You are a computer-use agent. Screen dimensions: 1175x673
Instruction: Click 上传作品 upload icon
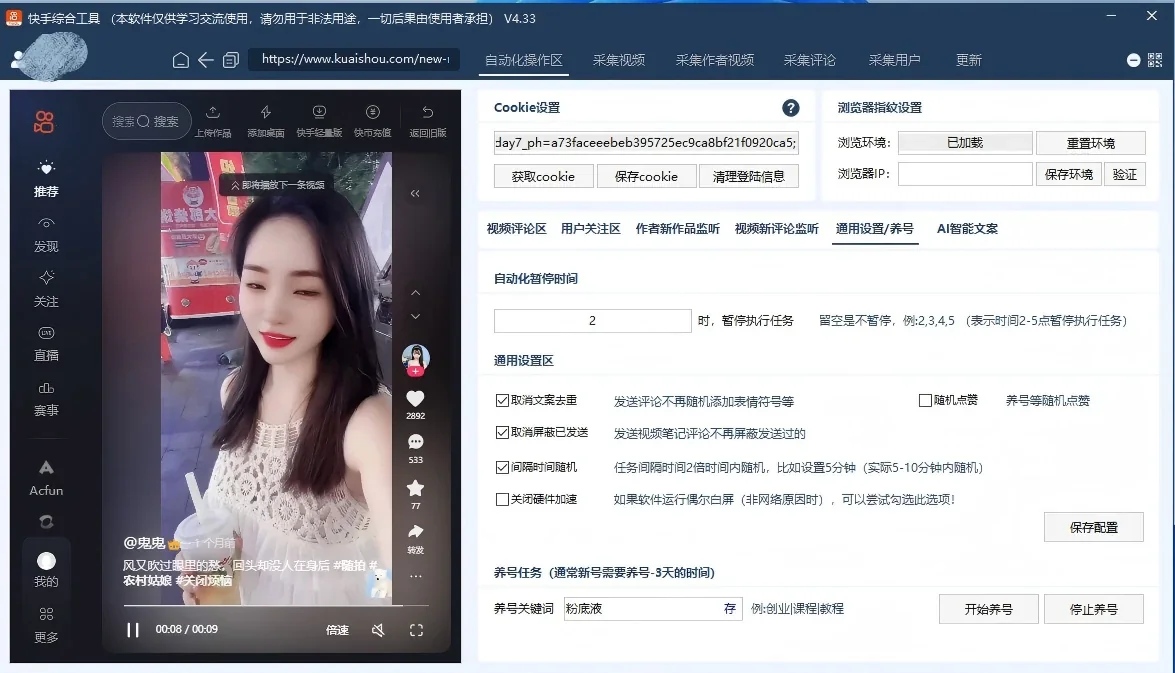[x=213, y=121]
